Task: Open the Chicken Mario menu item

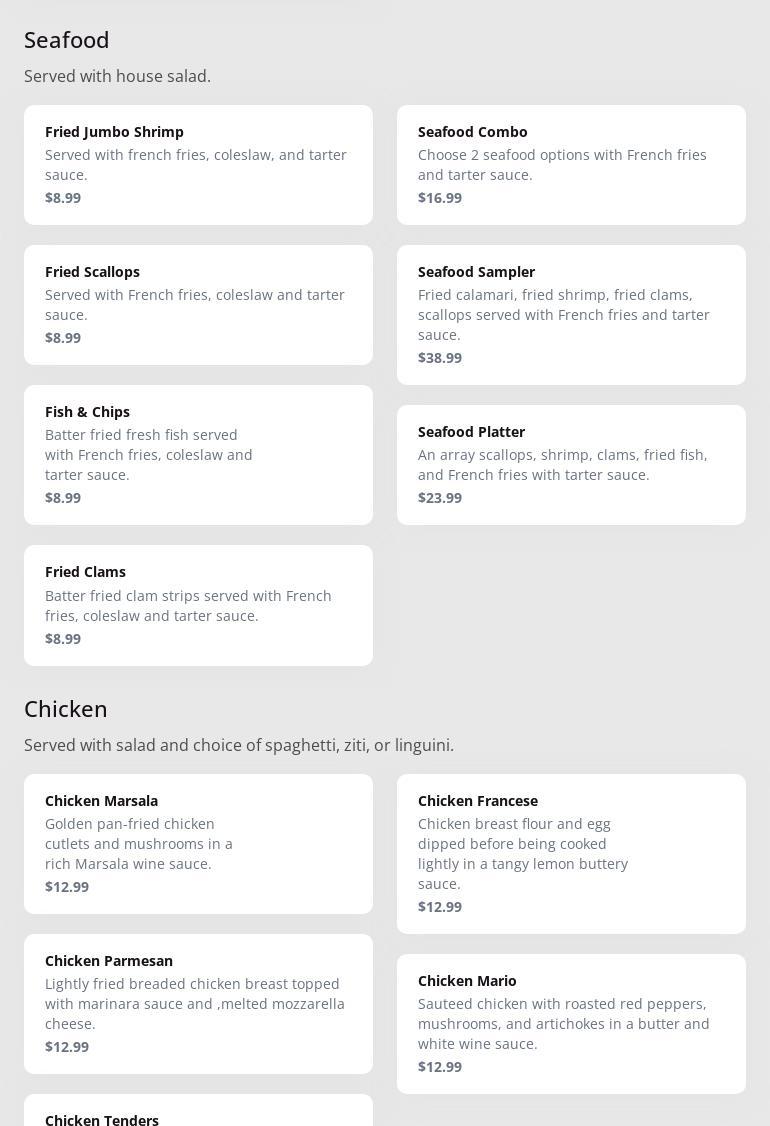Action: point(571,1023)
